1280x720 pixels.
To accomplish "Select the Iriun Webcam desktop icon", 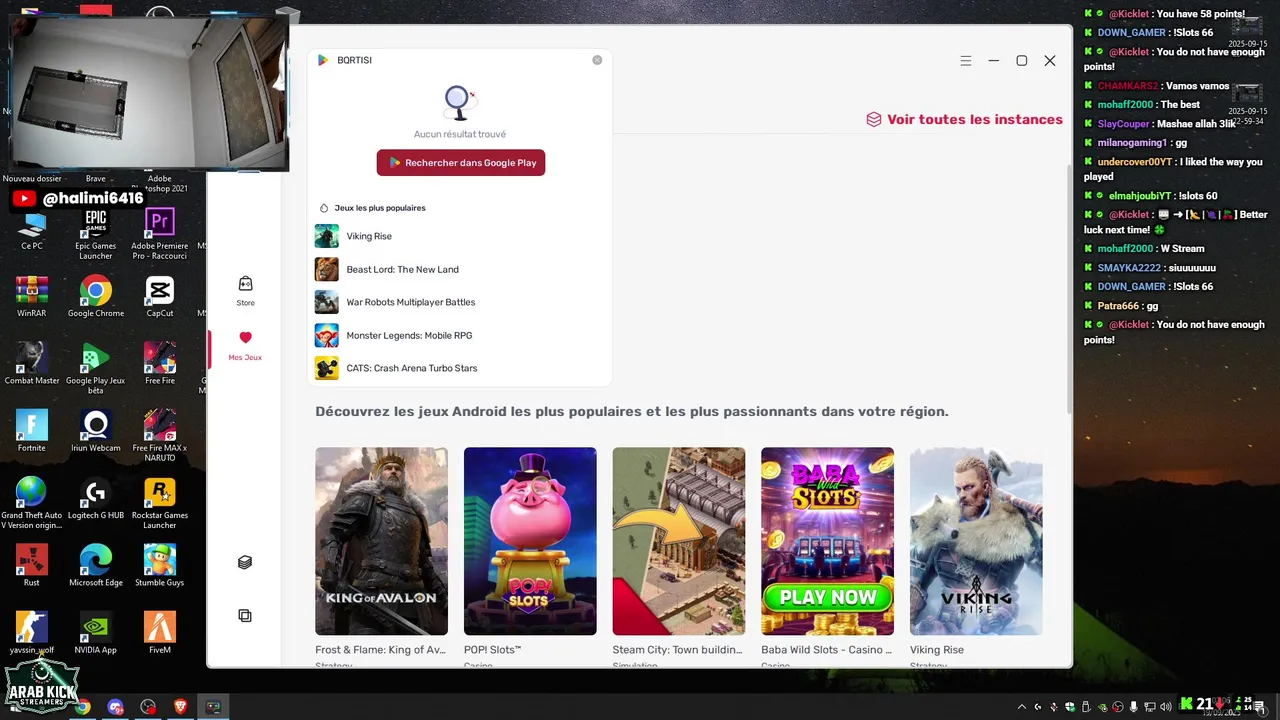I will coord(96,431).
